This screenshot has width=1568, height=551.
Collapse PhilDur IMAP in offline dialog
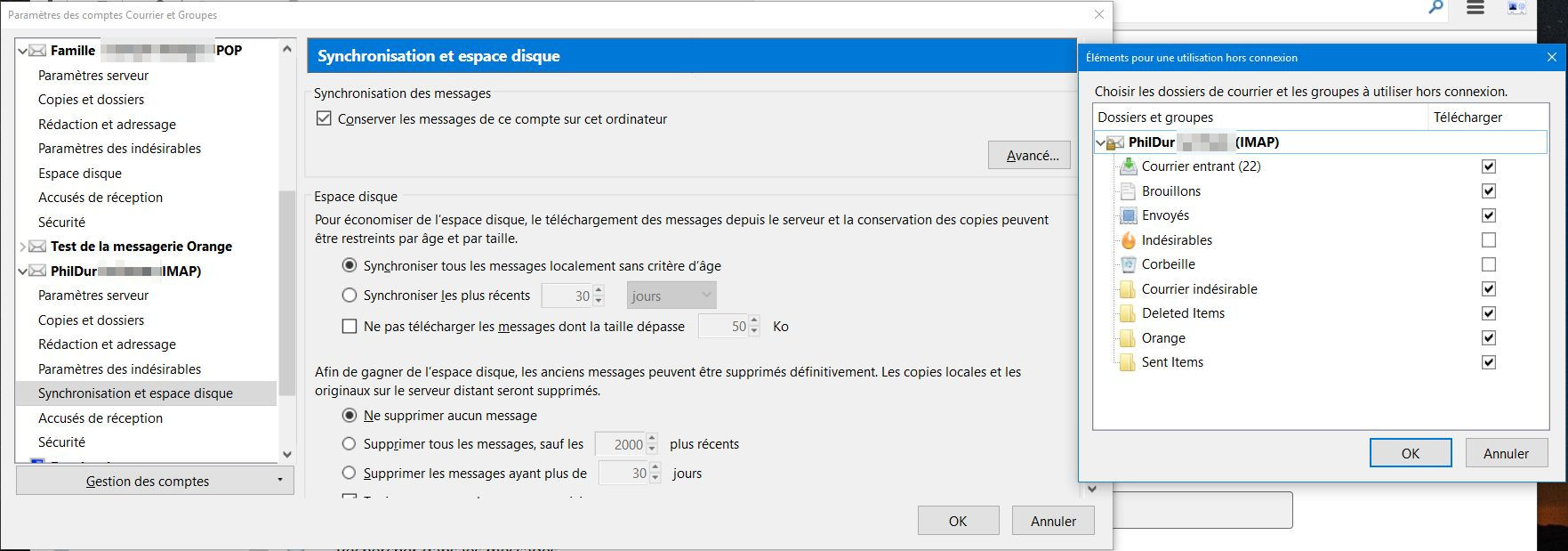click(x=1101, y=142)
